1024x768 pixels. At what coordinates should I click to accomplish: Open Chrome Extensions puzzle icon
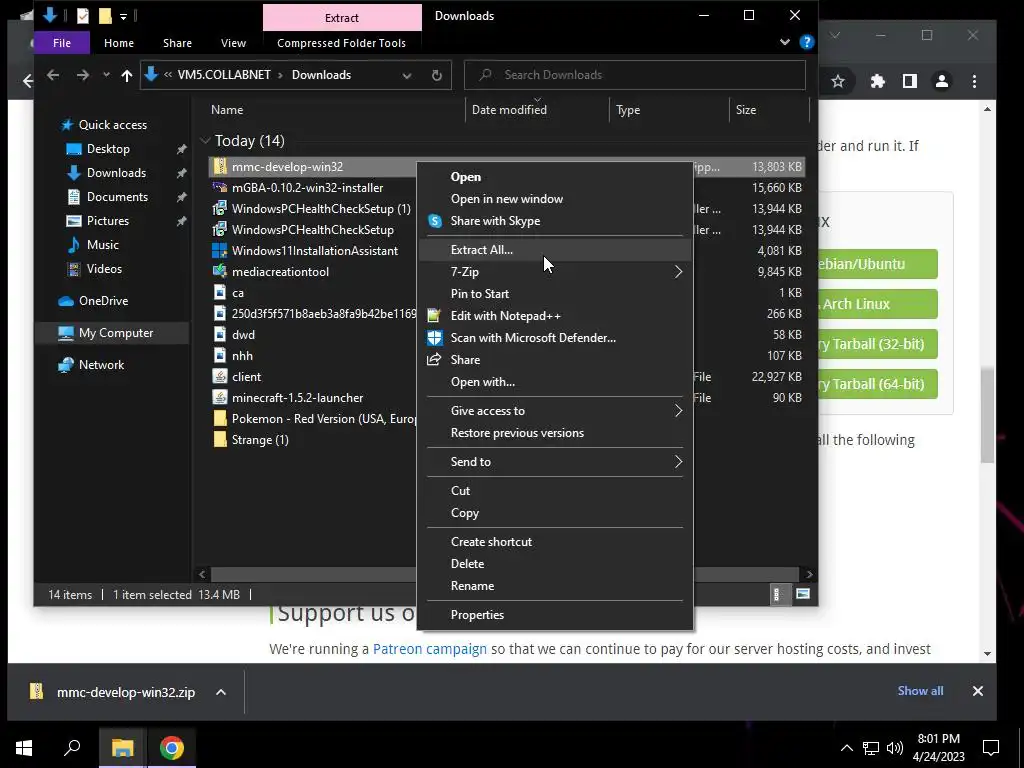pyautogui.click(x=878, y=81)
